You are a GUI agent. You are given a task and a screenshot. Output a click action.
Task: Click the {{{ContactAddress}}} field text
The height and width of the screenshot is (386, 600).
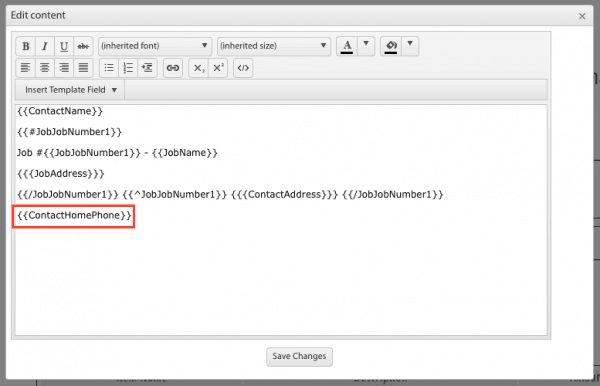coord(284,195)
